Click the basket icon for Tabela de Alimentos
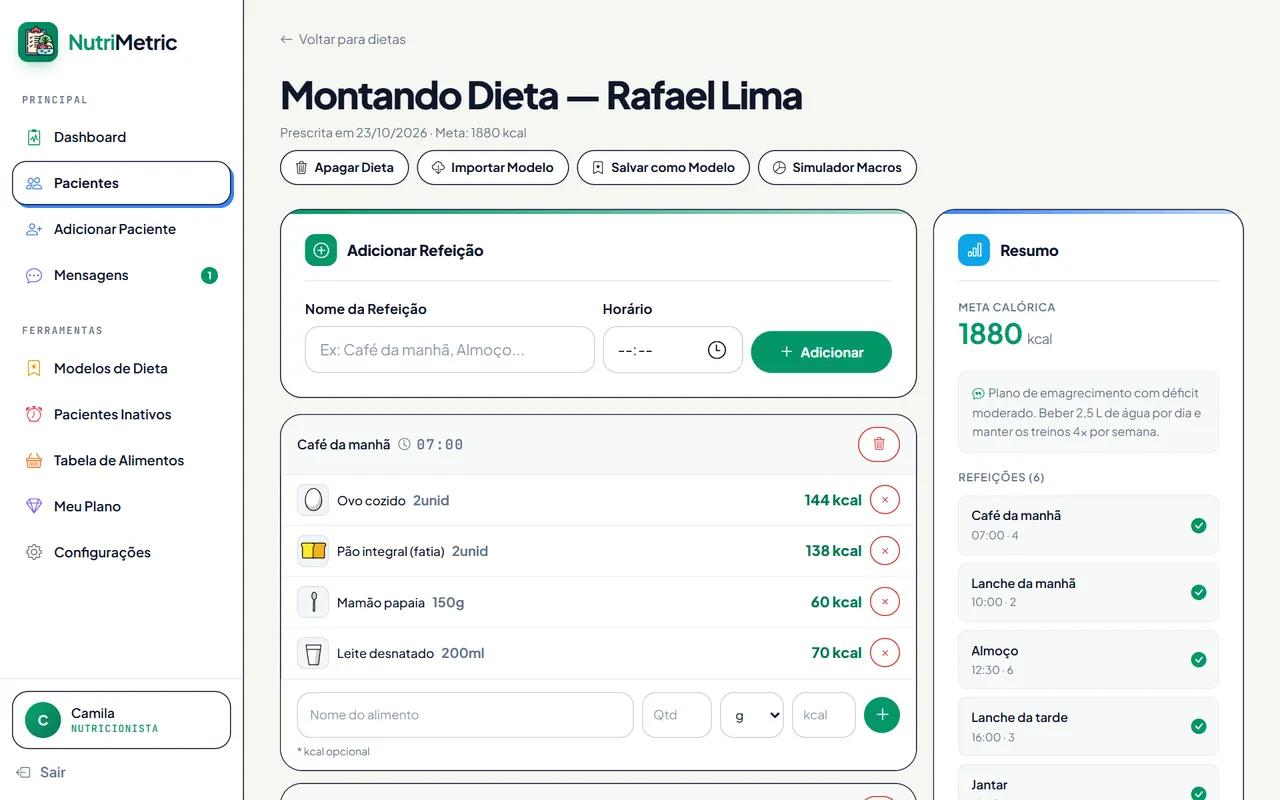Viewport: 1280px width, 800px height. (34, 460)
